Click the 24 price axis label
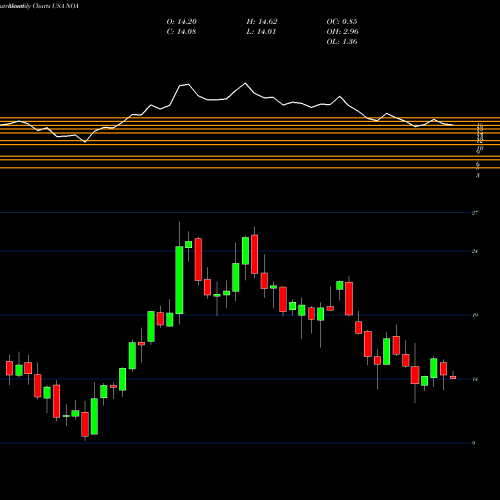Viewport: 500px width, 500px height. coord(475,251)
